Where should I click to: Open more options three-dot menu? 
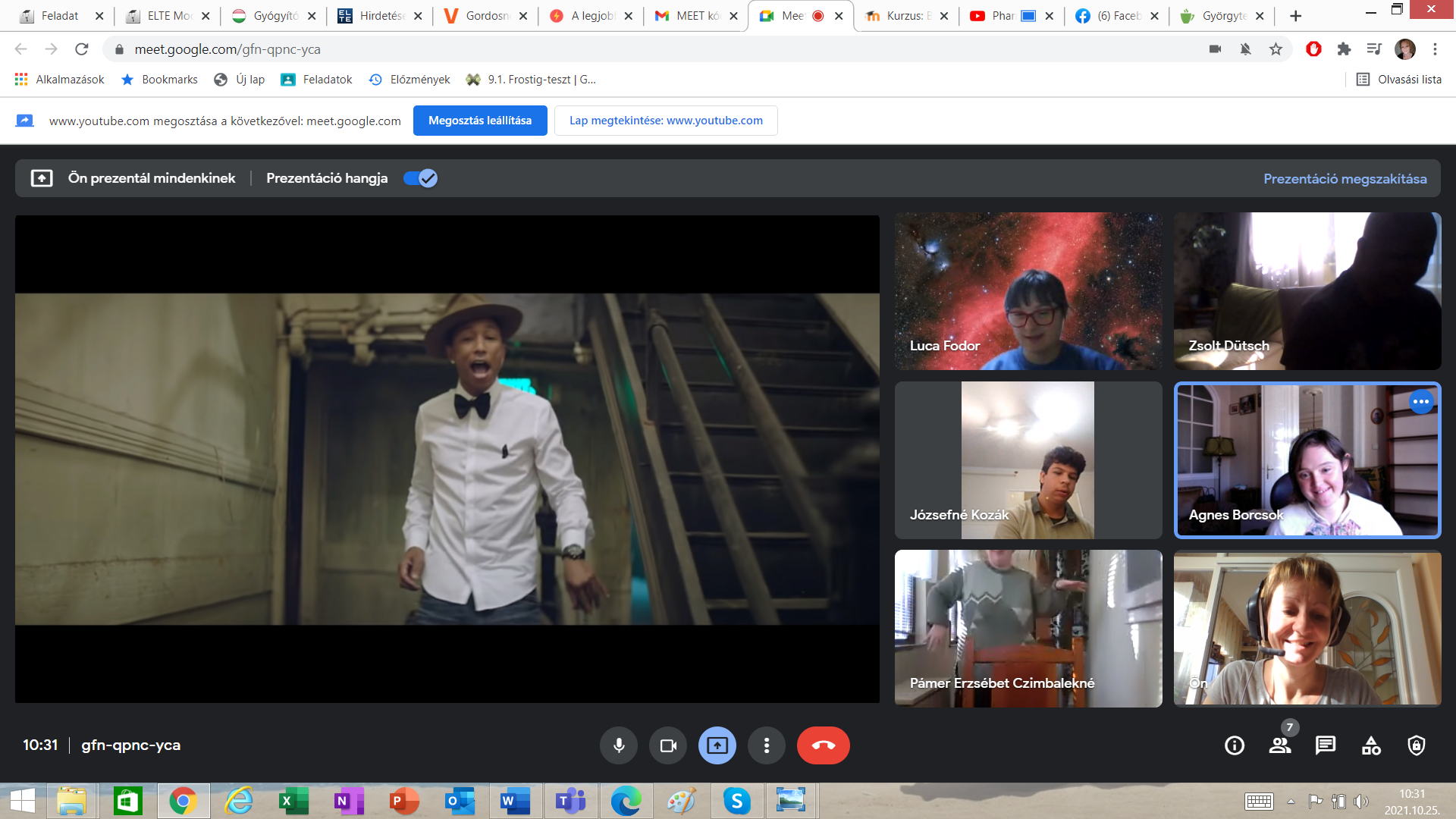click(x=767, y=745)
